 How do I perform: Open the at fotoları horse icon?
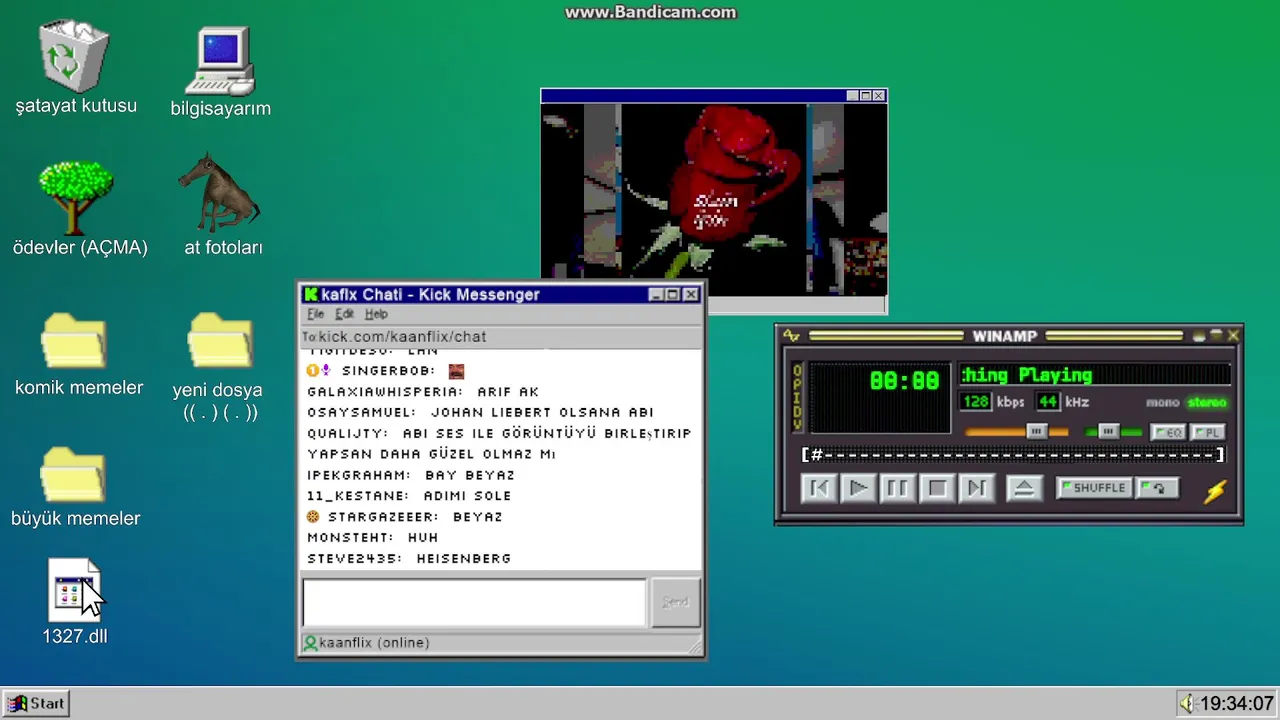pyautogui.click(x=220, y=193)
